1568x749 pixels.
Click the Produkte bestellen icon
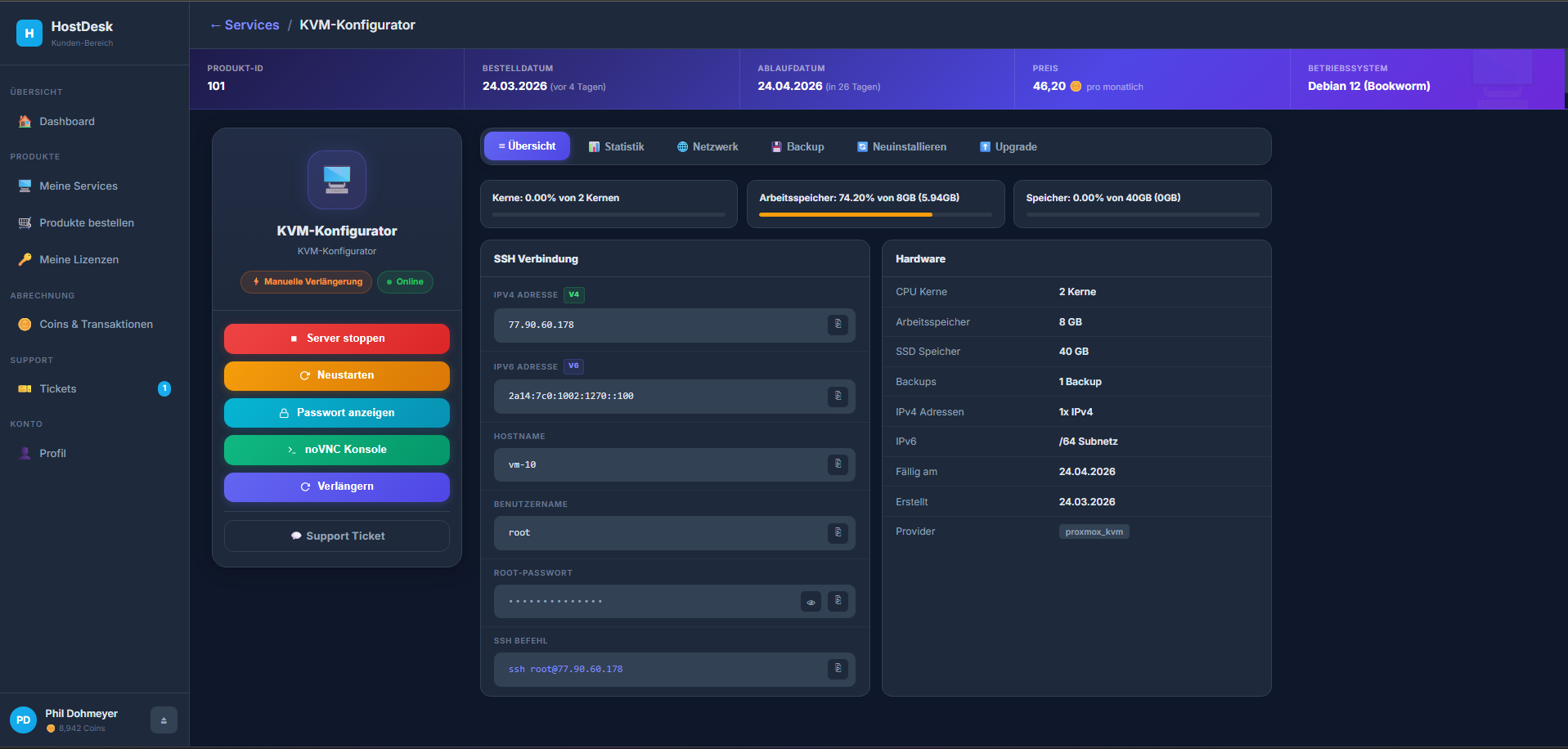click(x=25, y=222)
